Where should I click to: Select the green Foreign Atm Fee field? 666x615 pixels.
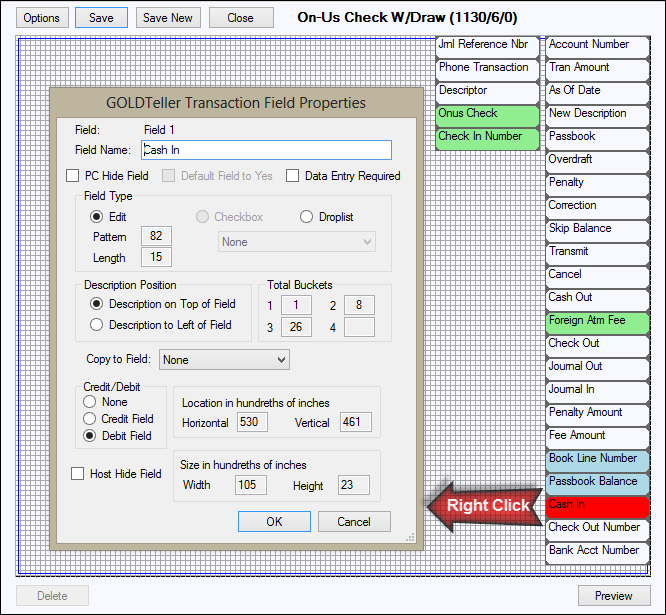pyautogui.click(x=597, y=322)
